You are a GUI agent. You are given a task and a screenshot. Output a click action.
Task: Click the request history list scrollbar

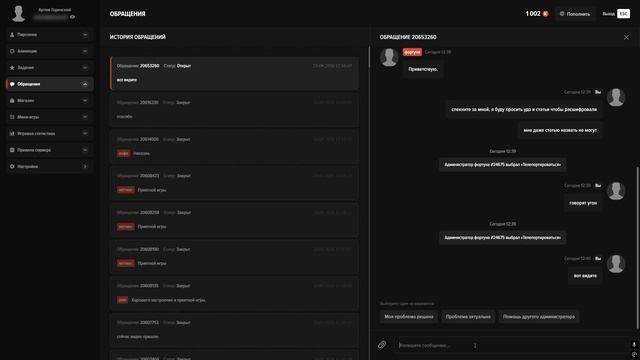coord(369,57)
